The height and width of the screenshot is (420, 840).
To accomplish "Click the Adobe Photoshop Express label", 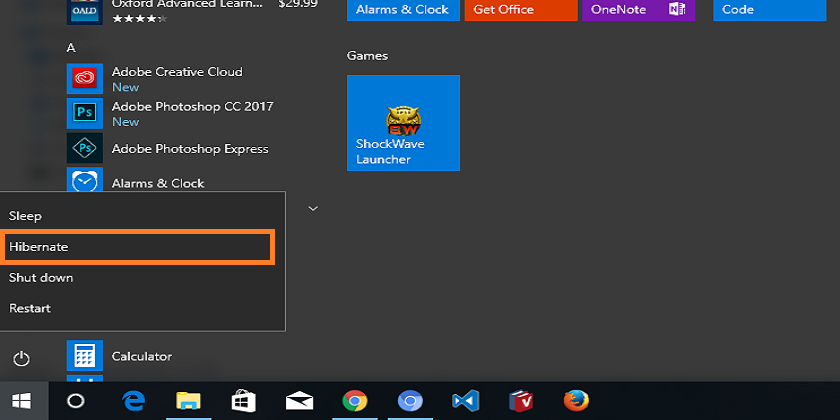I will coord(190,149).
